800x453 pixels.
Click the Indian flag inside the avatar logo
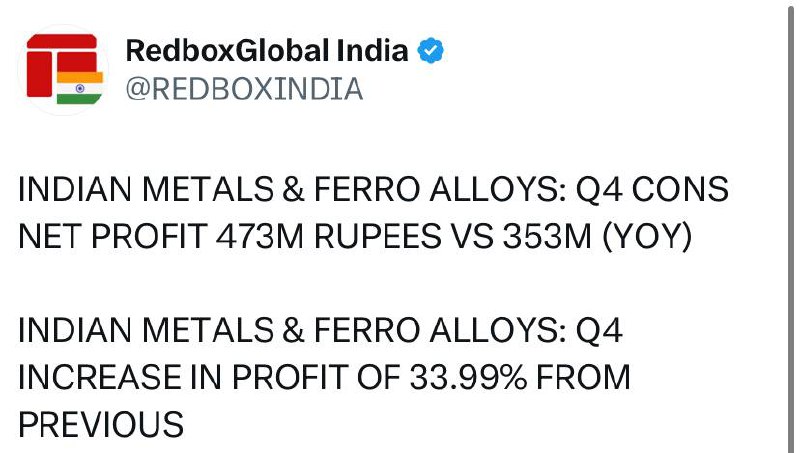80,88
